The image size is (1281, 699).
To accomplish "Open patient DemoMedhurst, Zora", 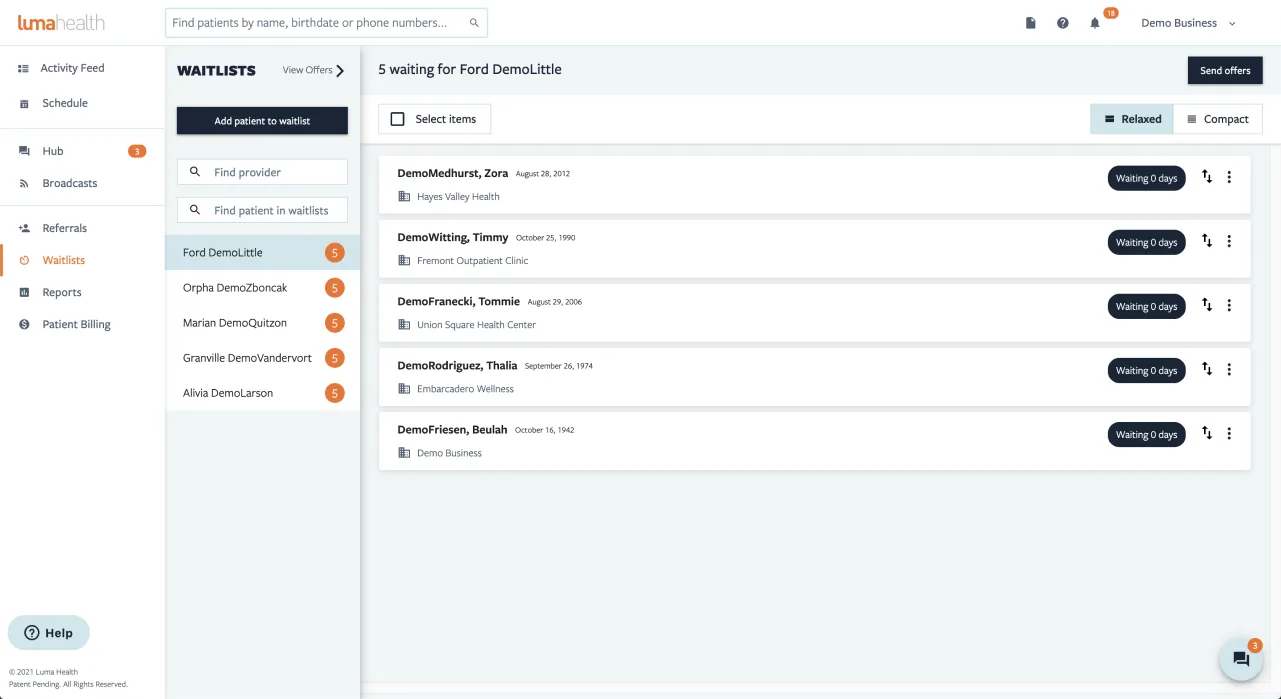I will coord(452,173).
